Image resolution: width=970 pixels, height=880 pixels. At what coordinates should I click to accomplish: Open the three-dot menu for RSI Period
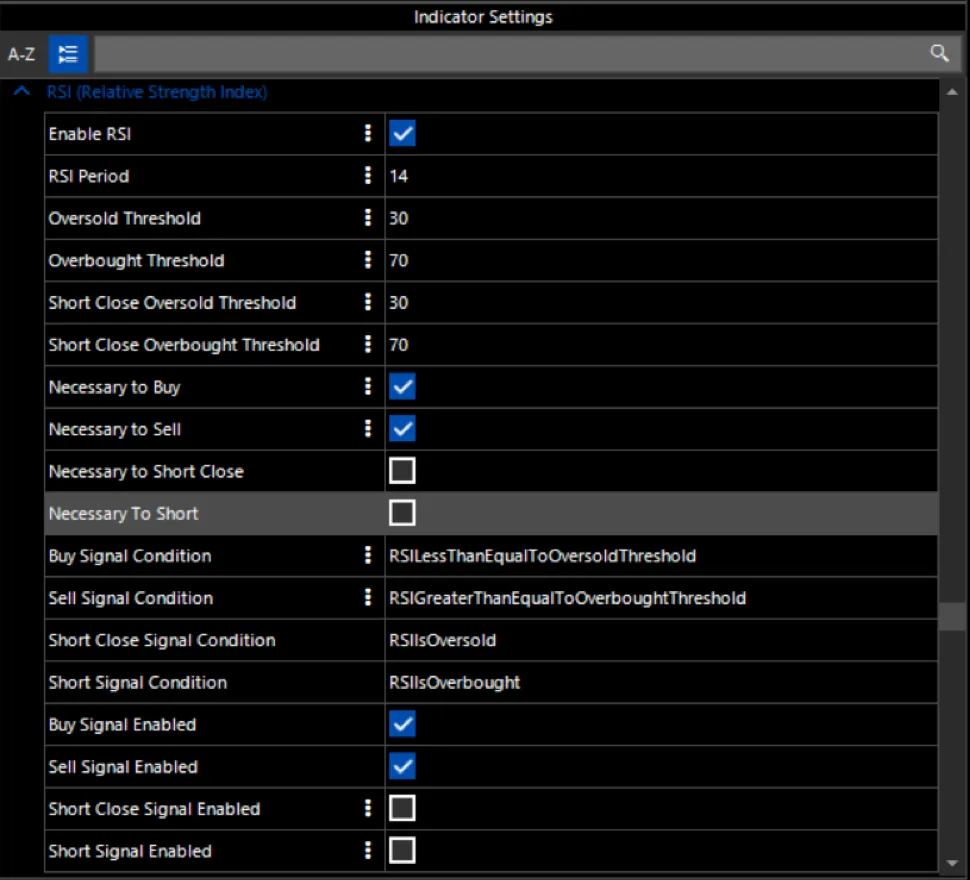368,176
